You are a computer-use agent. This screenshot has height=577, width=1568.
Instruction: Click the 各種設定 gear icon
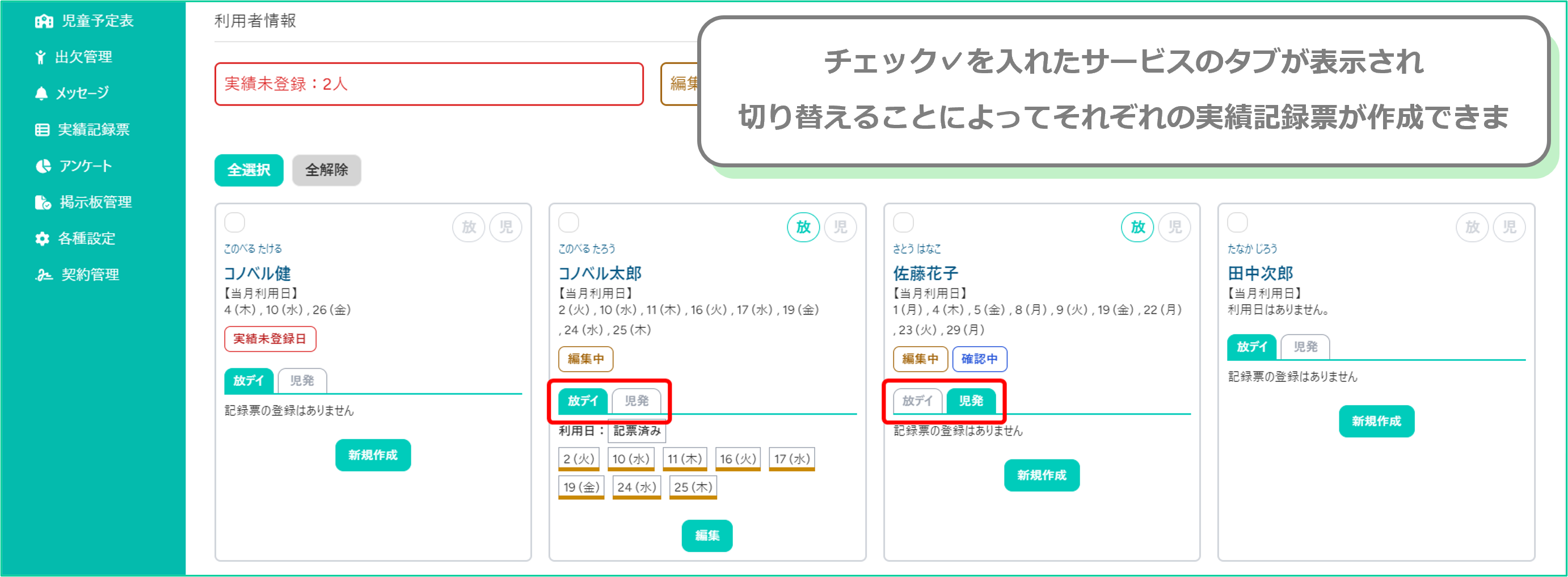click(42, 239)
